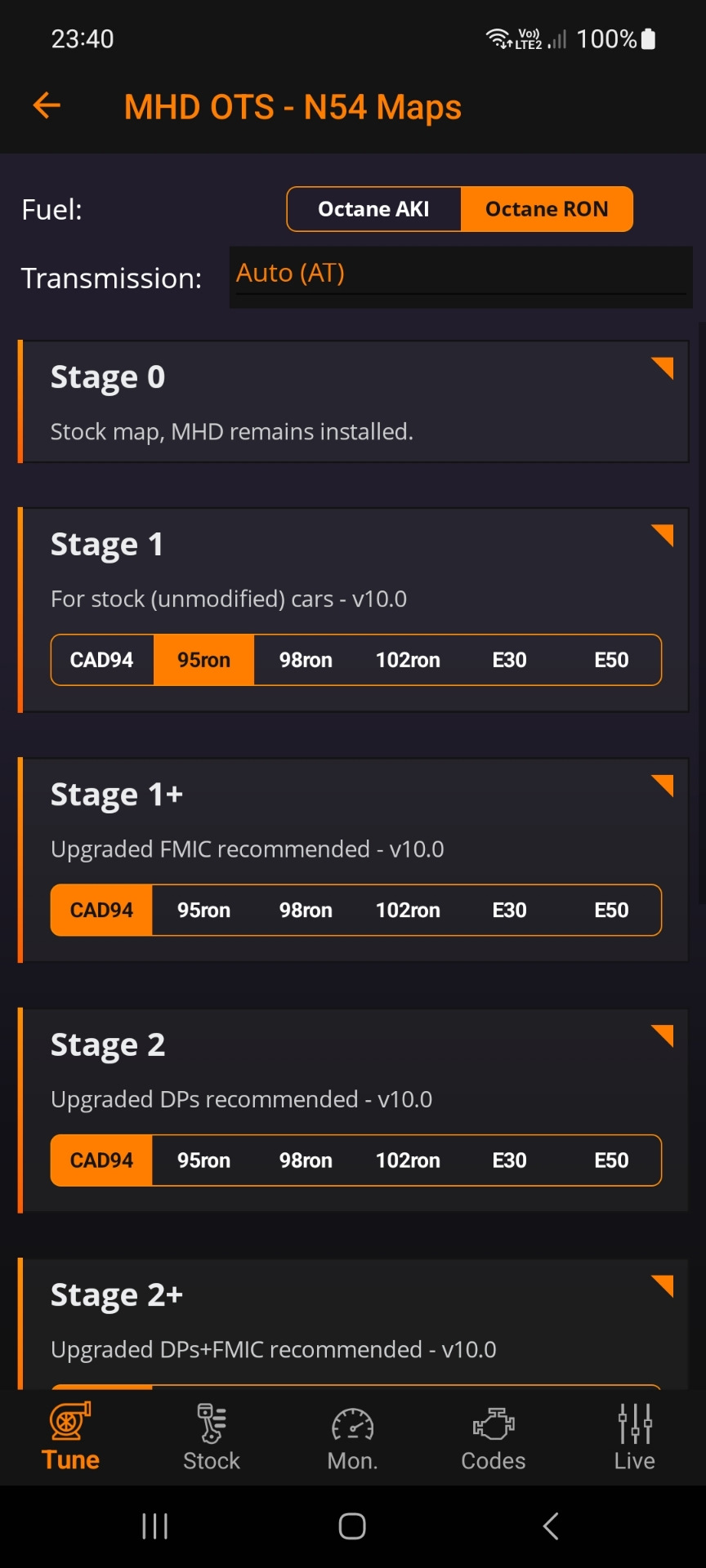Select E50 map for Stage 1
706x1568 pixels.
coord(611,660)
